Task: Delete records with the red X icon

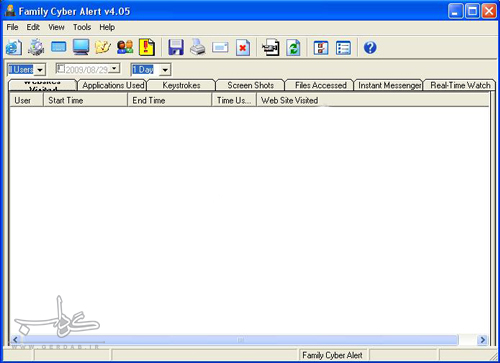Action: point(243,48)
